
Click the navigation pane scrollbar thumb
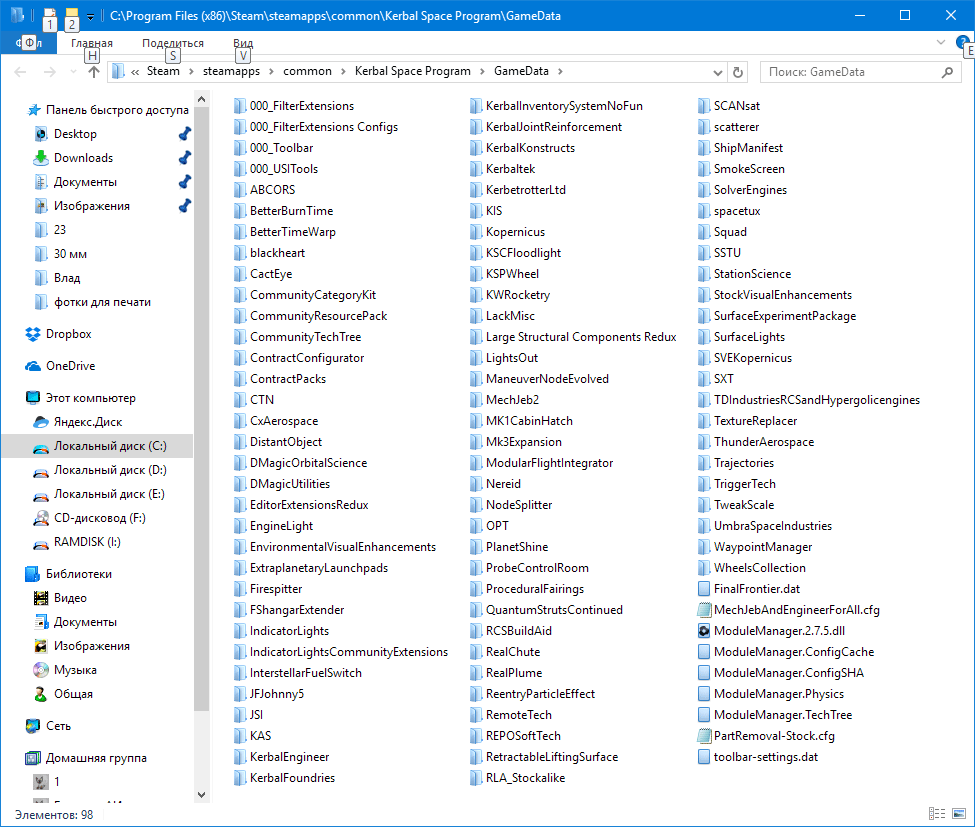click(201, 409)
